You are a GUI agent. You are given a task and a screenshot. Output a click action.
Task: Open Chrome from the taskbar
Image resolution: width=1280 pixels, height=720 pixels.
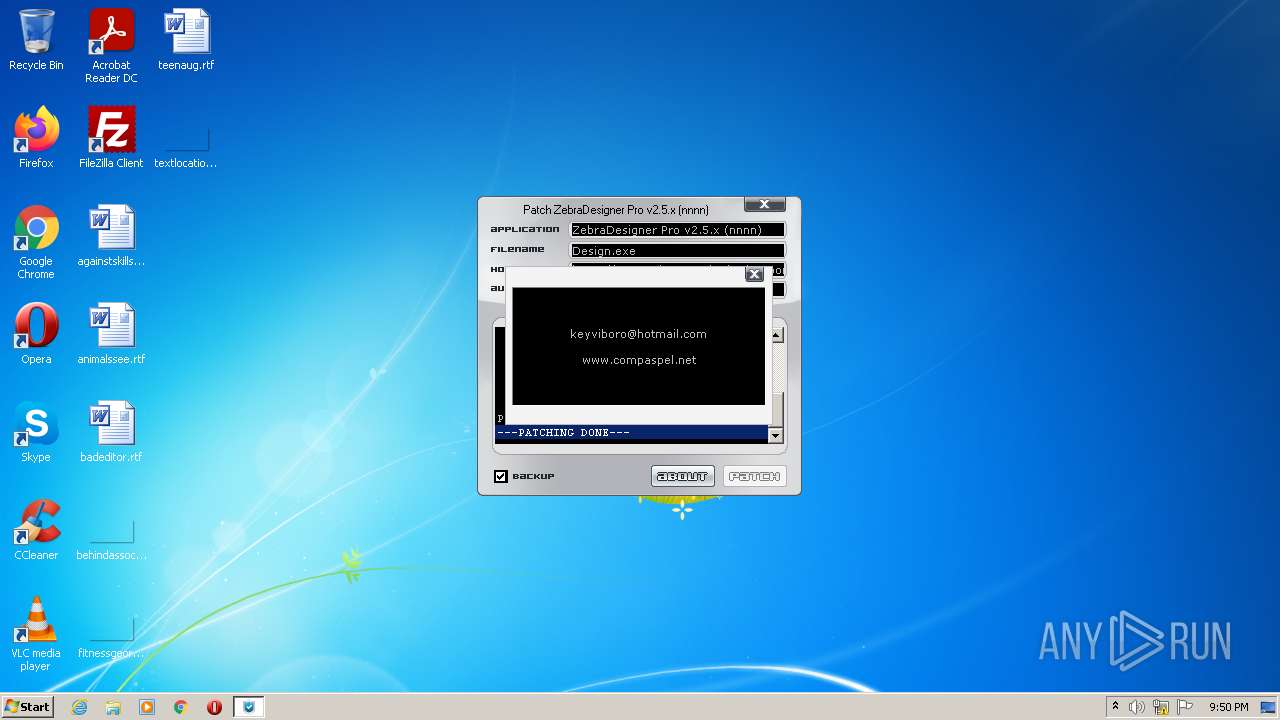pyautogui.click(x=181, y=707)
